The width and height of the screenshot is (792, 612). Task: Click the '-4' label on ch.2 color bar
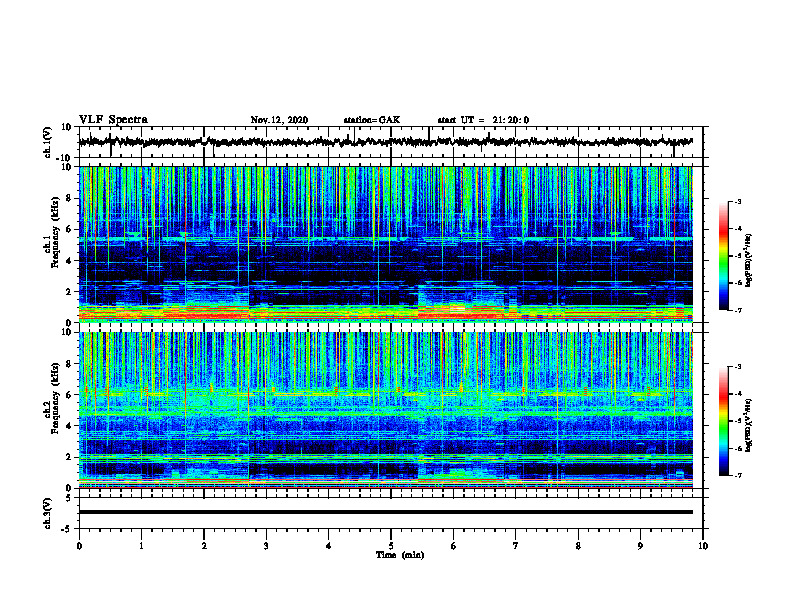coord(737,394)
